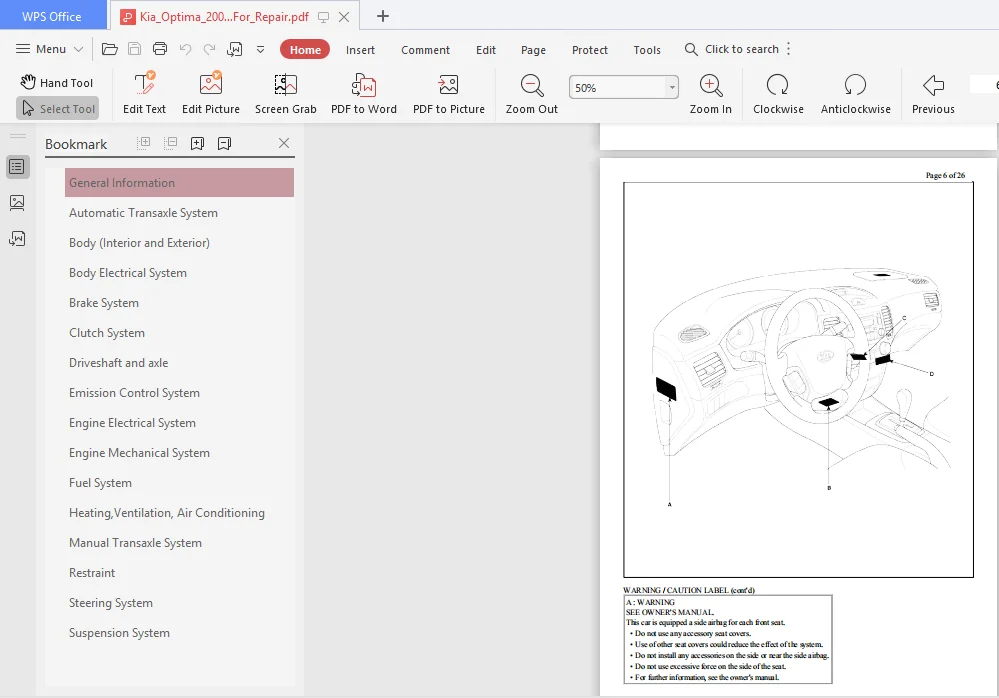The image size is (999, 698).
Task: Collapse all bookmarks icon
Action: pyautogui.click(x=171, y=143)
